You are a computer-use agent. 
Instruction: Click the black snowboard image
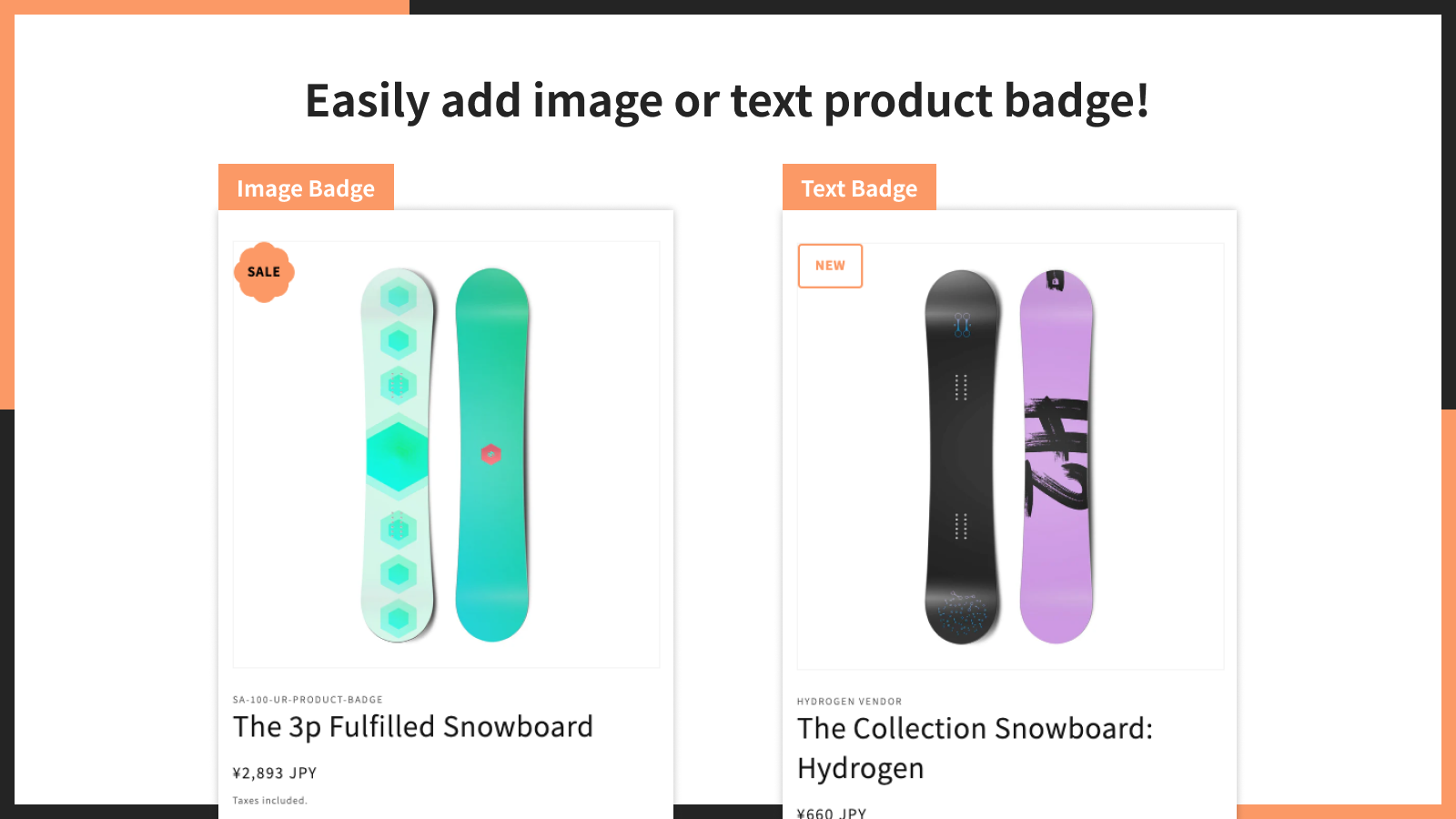click(962, 457)
